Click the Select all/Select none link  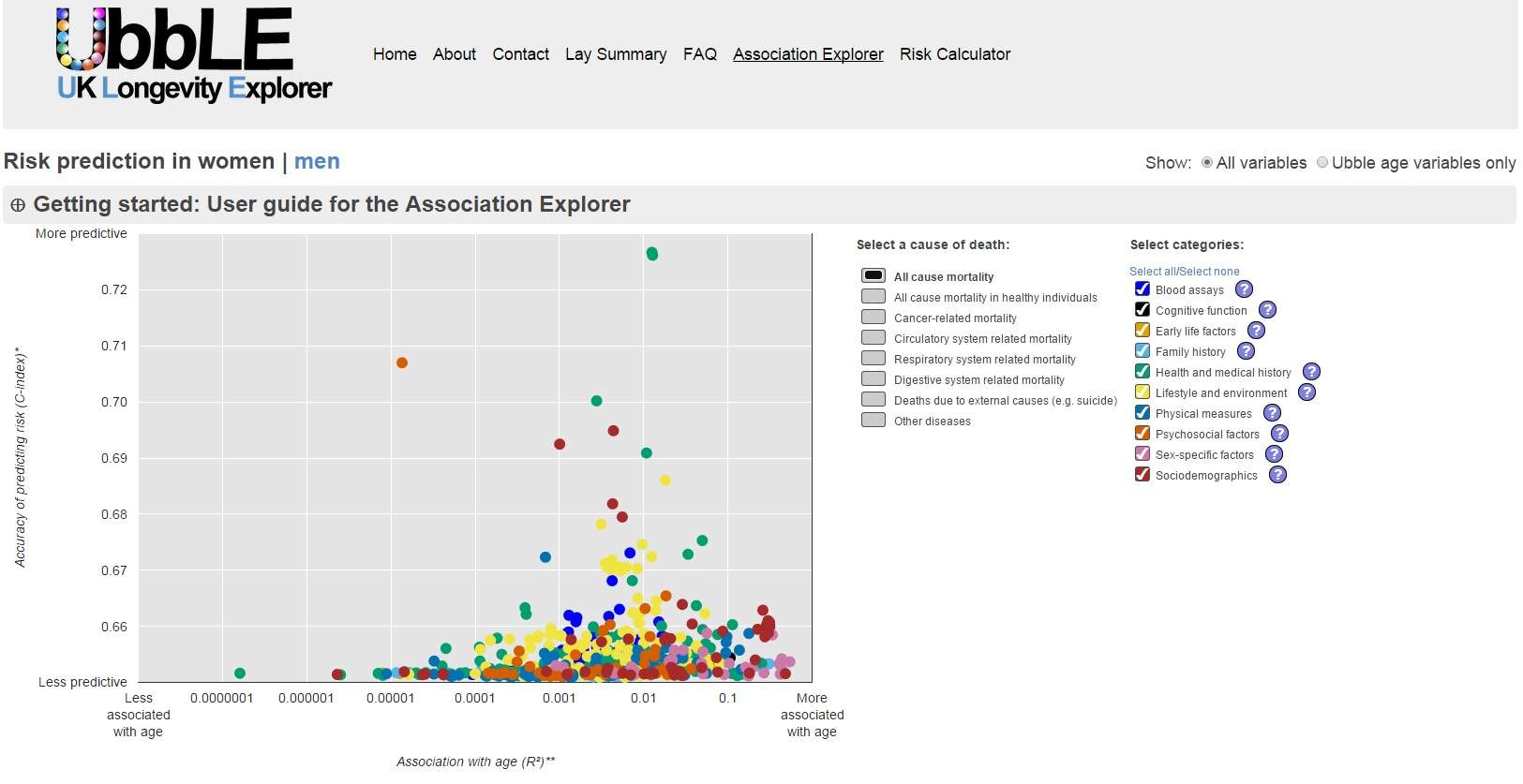1184,272
